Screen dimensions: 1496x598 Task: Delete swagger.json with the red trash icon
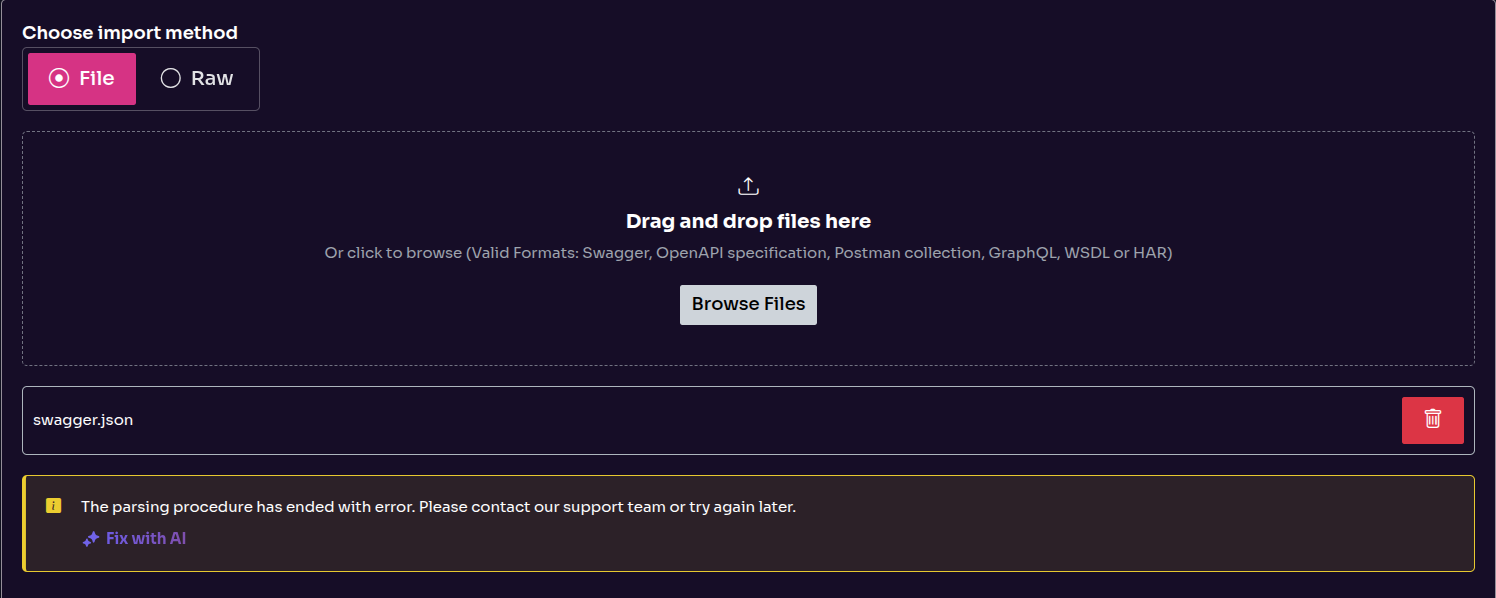(1432, 420)
